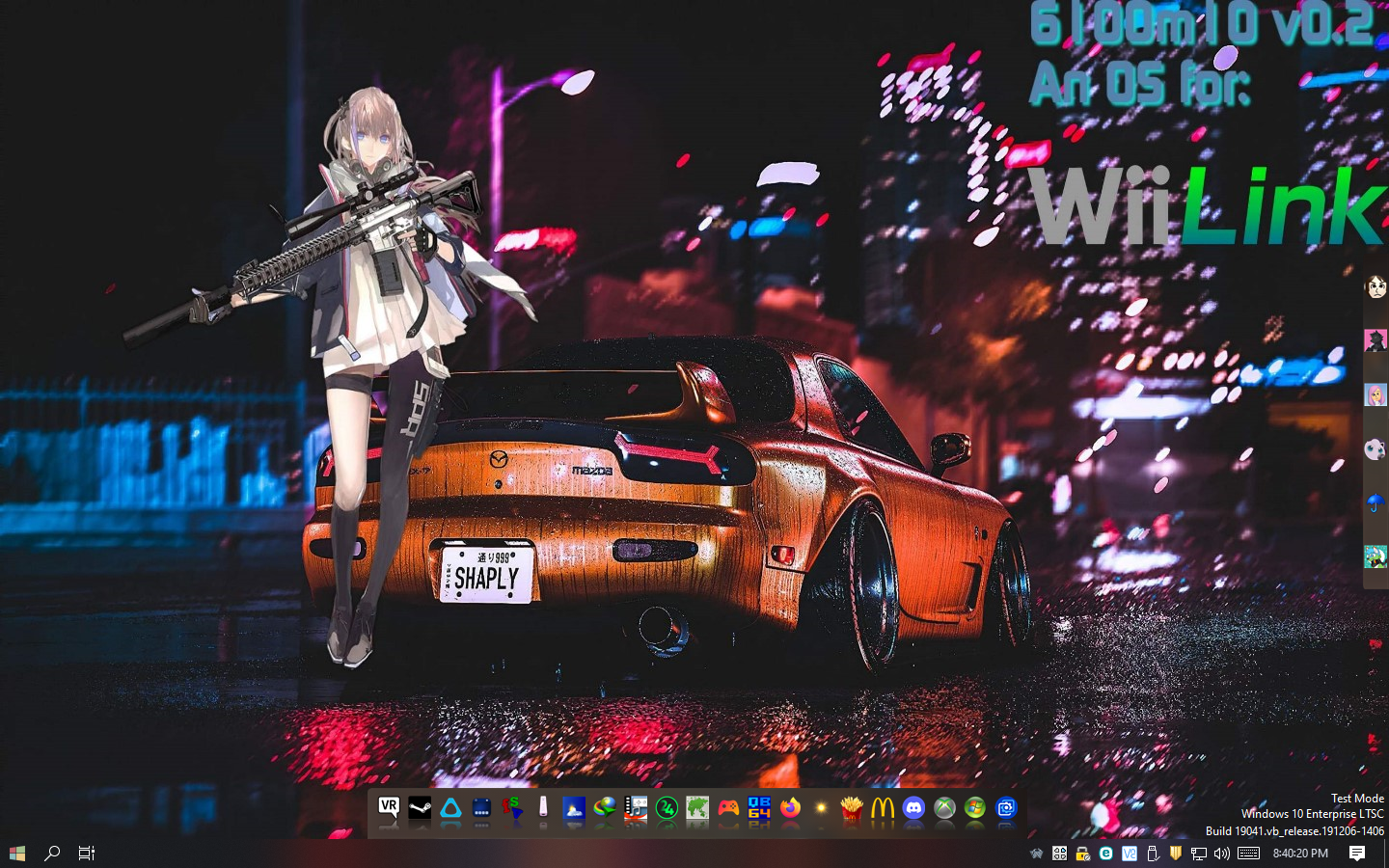Open taskbar Search magnifier
The width and height of the screenshot is (1389, 868).
coord(52,853)
